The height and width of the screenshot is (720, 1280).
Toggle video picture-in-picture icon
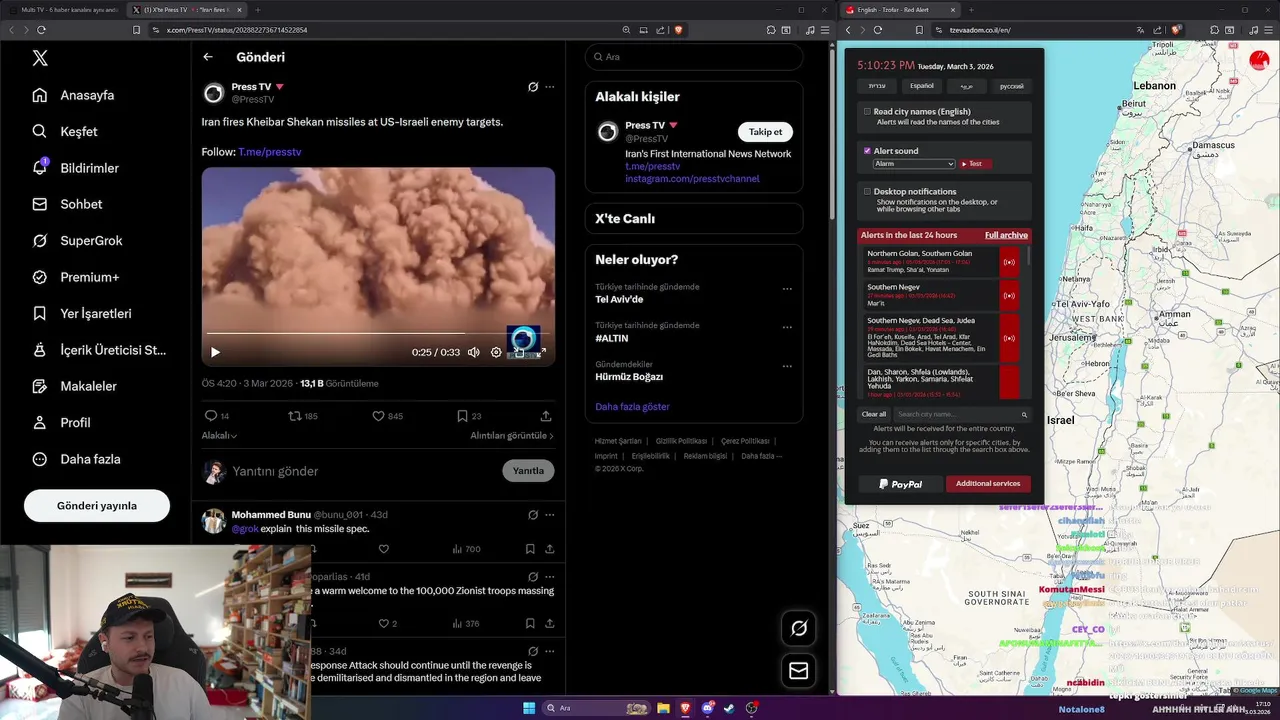518,352
